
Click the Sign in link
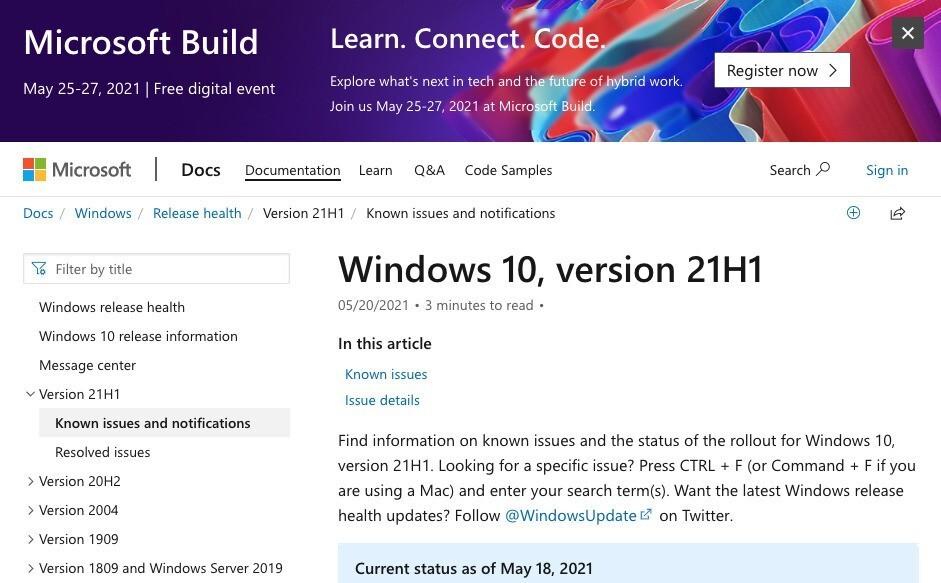(x=887, y=171)
